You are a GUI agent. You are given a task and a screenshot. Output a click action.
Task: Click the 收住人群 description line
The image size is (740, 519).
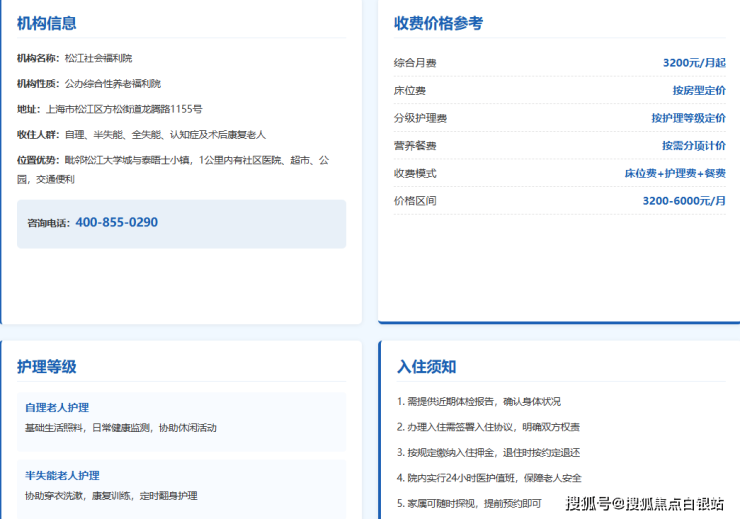coord(142,134)
